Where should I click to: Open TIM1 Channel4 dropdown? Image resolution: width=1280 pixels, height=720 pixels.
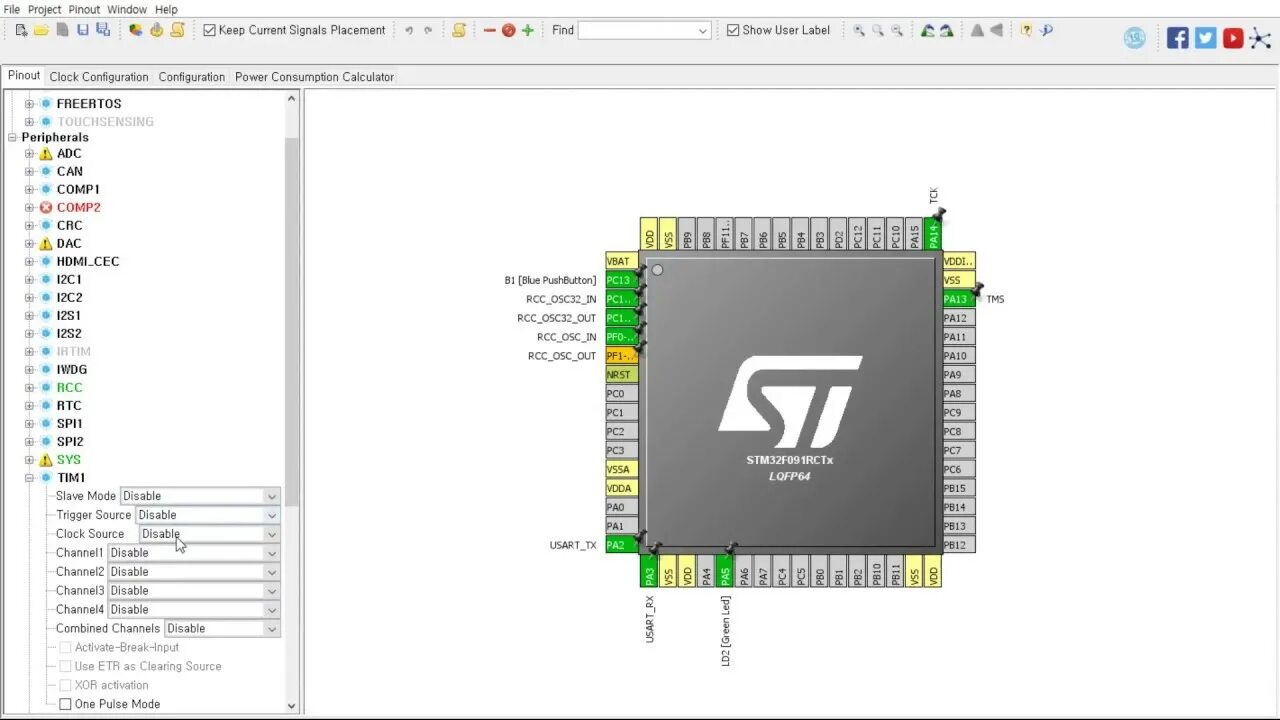coord(194,610)
